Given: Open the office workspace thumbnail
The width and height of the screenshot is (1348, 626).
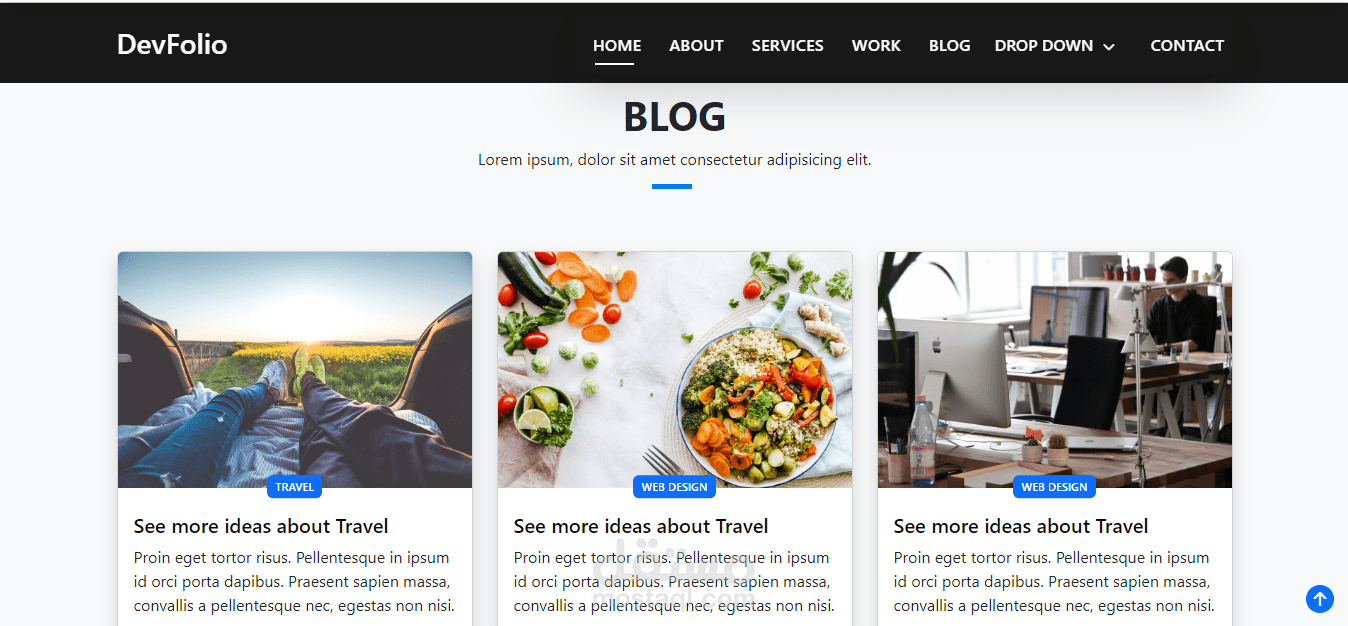Looking at the screenshot, I should (1055, 370).
